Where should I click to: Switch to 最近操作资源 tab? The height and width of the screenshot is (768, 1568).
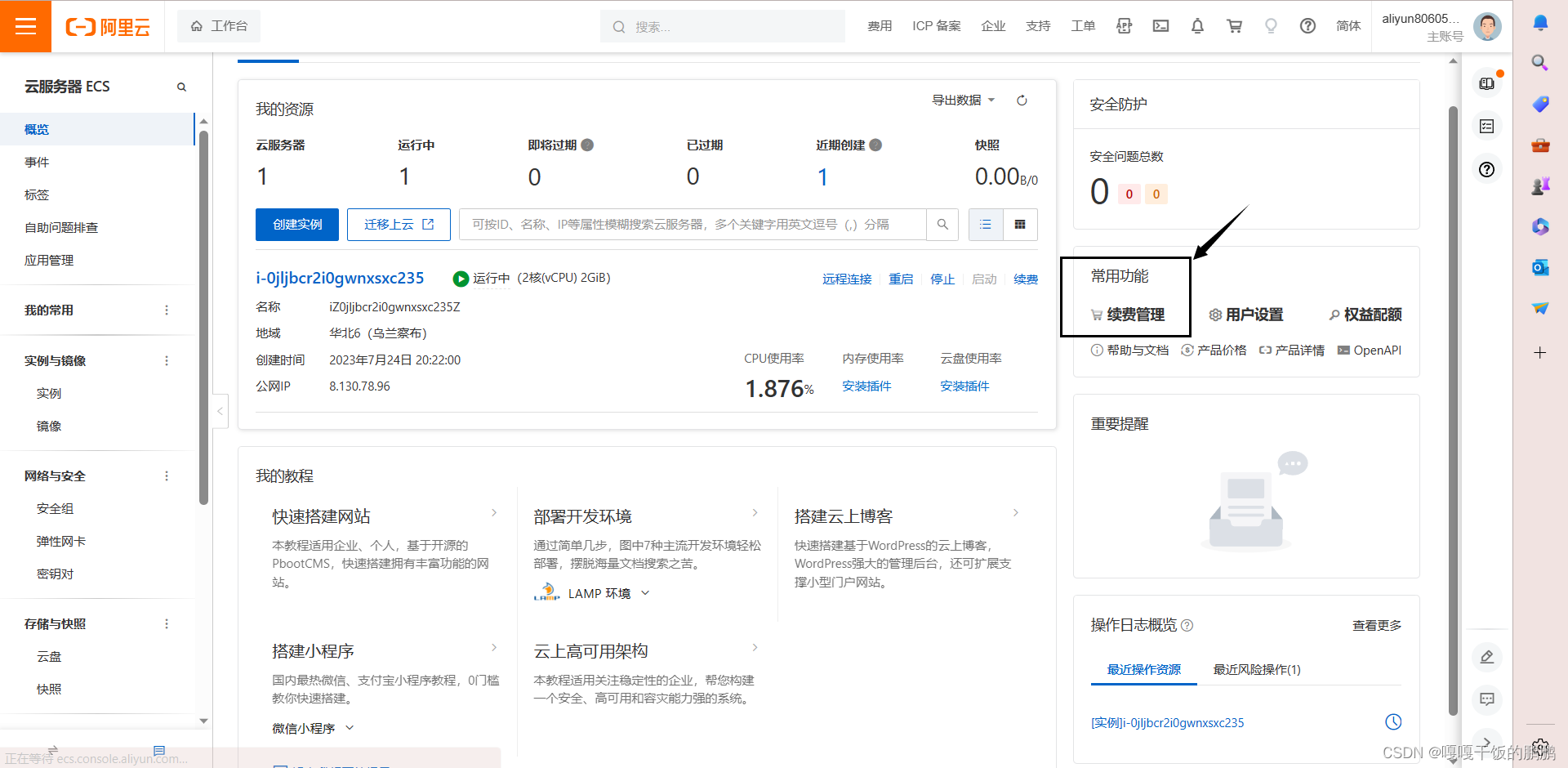[1143, 669]
